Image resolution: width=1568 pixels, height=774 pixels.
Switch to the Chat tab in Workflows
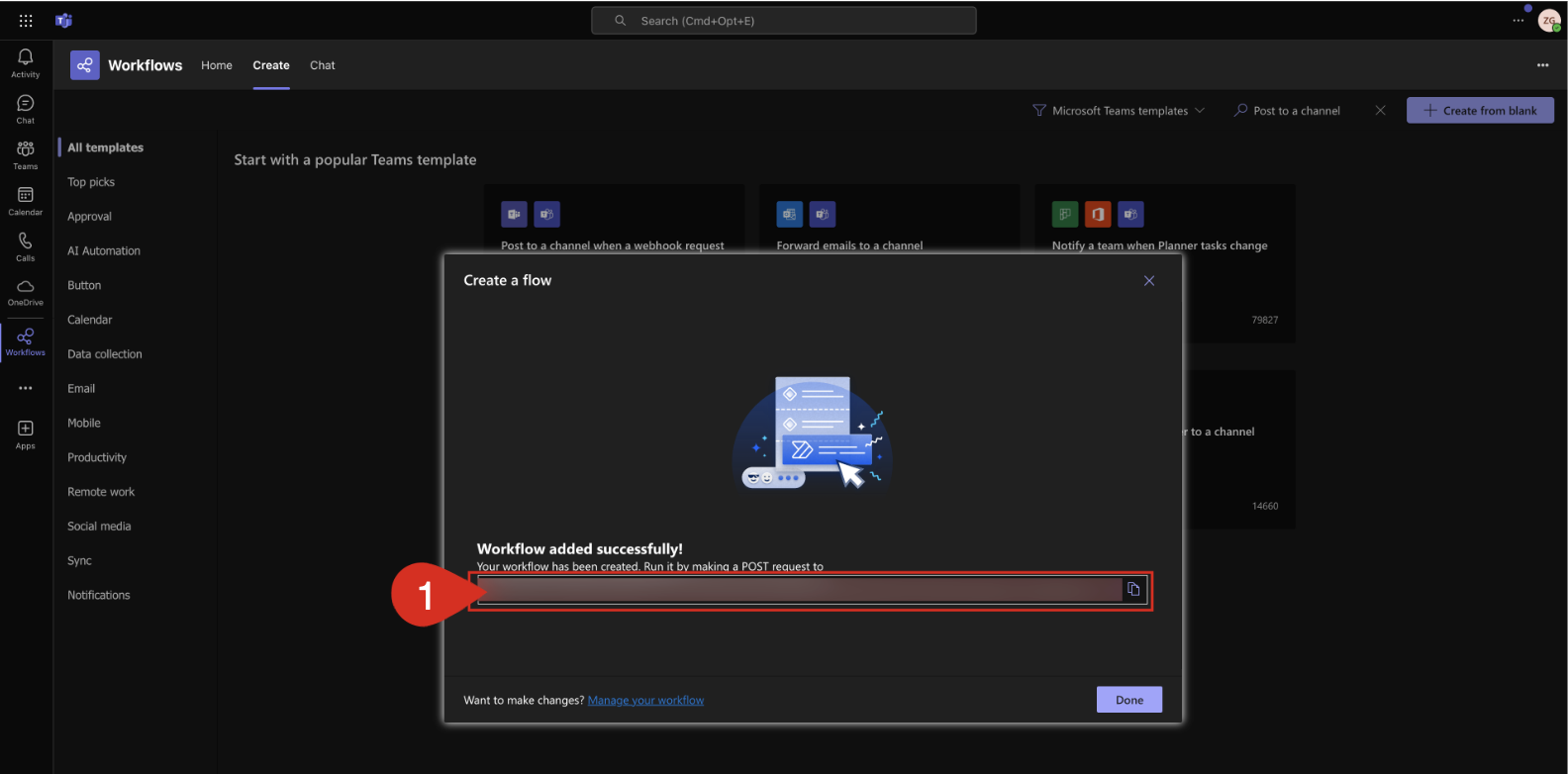point(323,65)
